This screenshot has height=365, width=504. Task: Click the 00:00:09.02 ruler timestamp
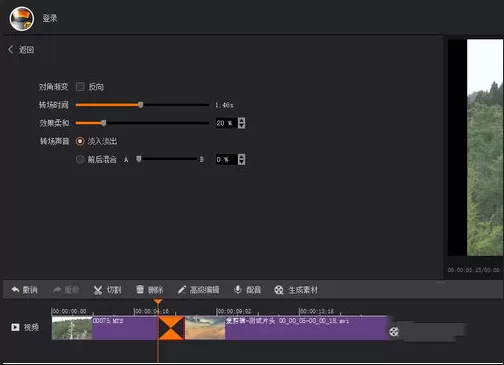point(234,311)
